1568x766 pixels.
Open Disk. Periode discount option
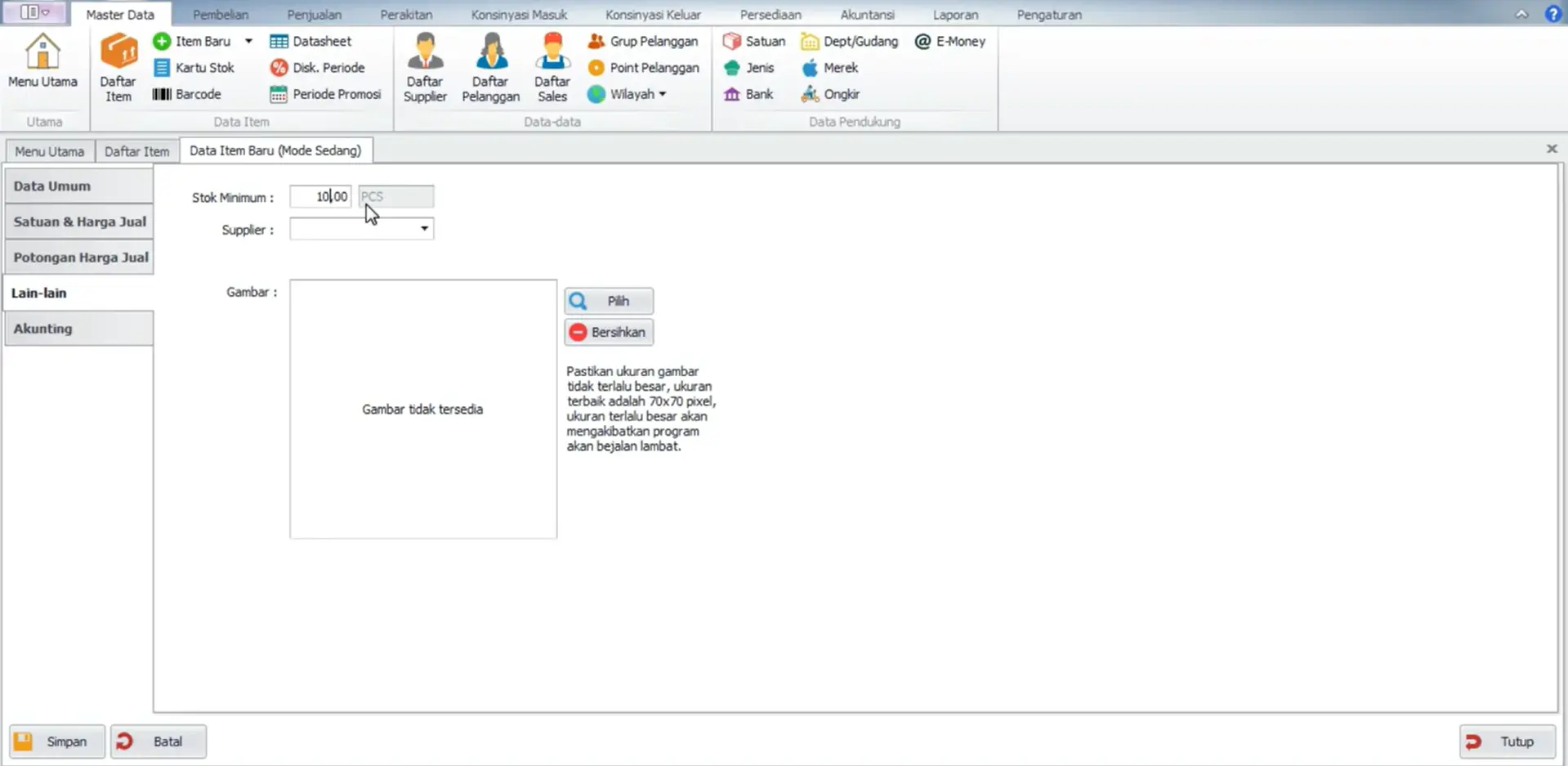(x=317, y=68)
